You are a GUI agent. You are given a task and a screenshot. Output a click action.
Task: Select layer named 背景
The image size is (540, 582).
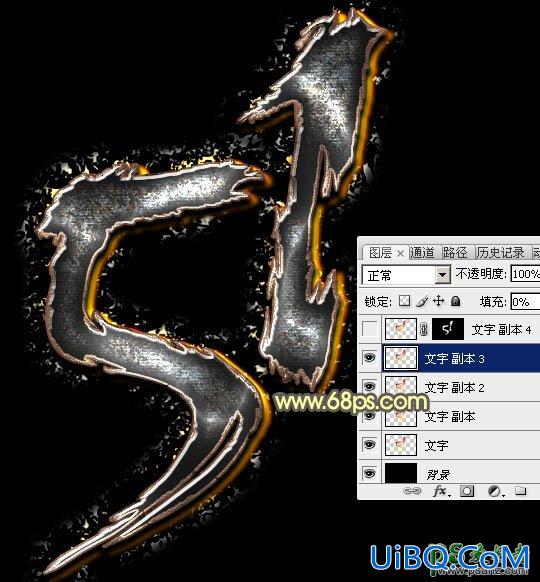tap(438, 474)
